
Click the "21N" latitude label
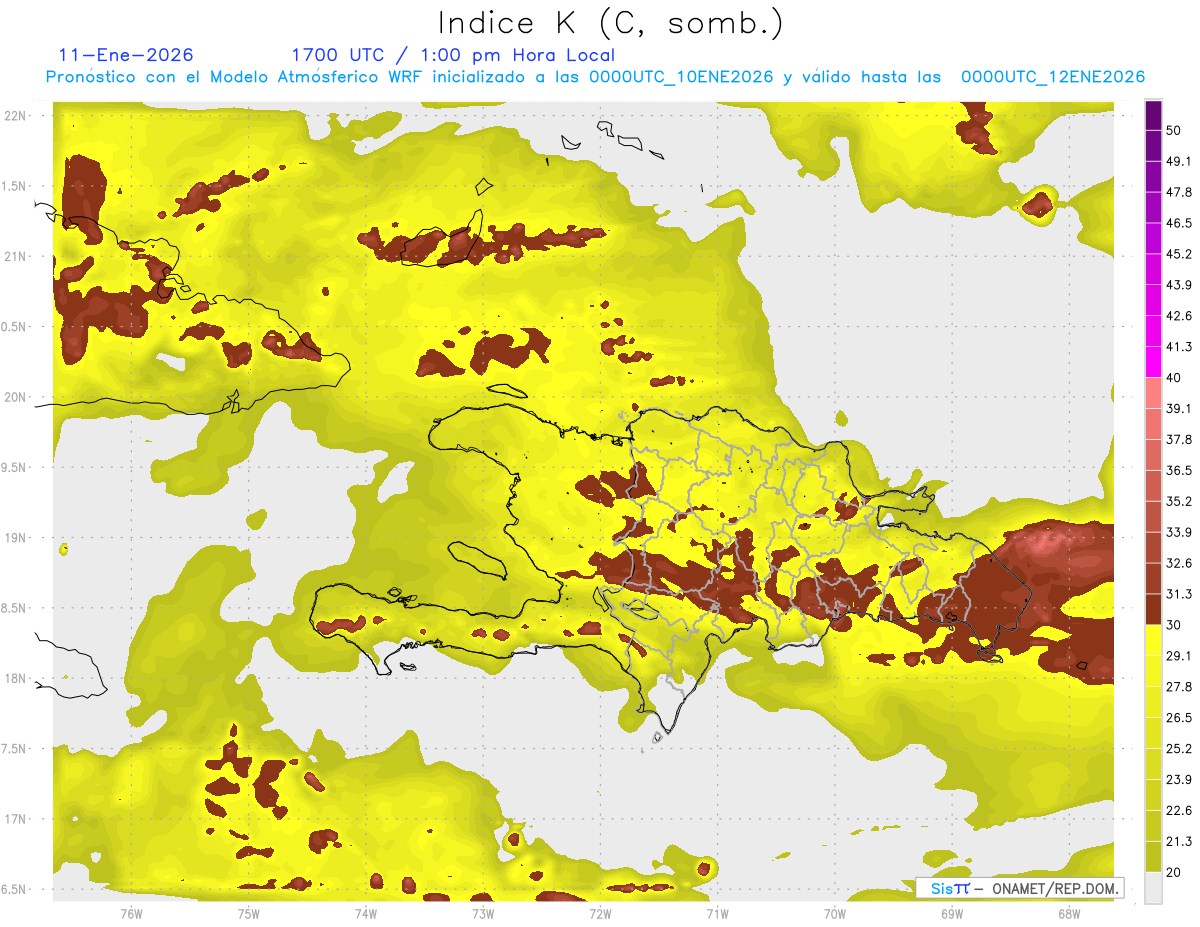click(15, 256)
